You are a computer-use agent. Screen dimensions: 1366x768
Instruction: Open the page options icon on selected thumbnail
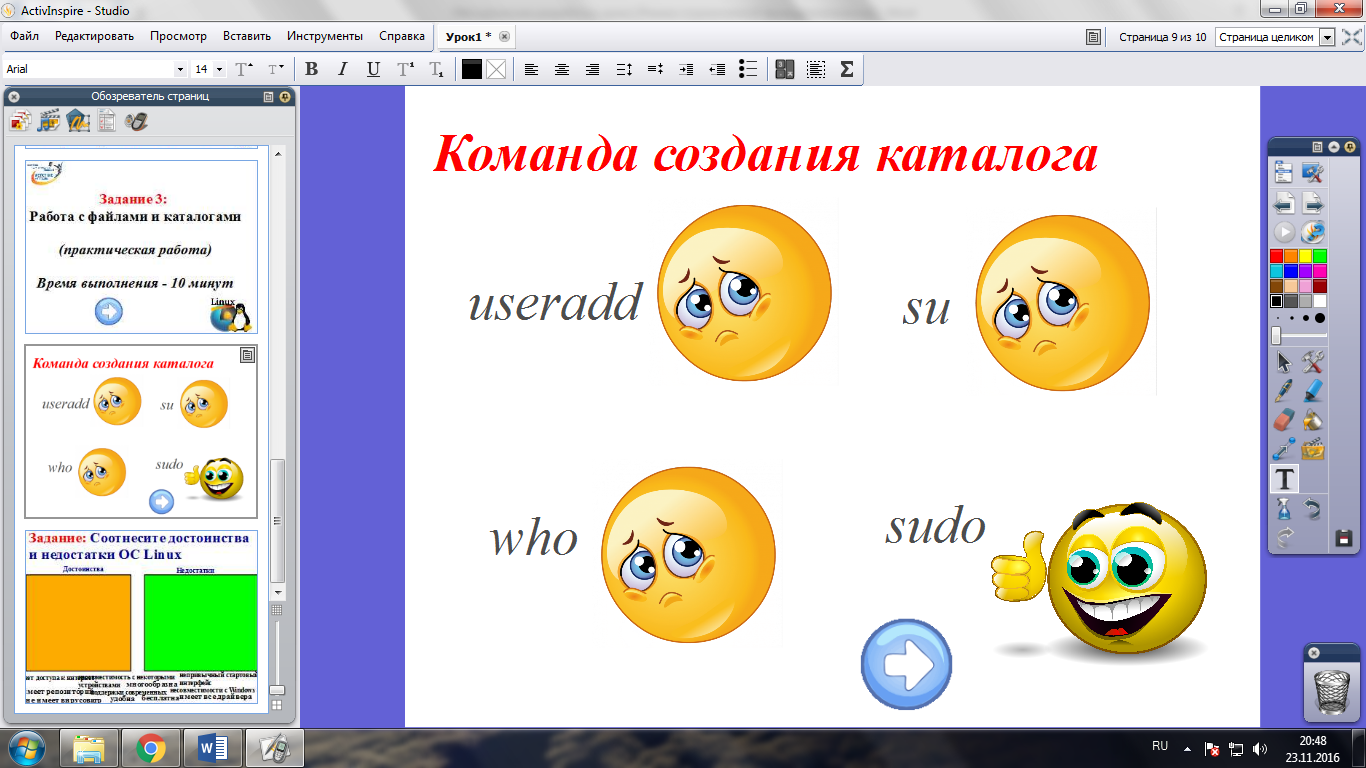point(248,355)
